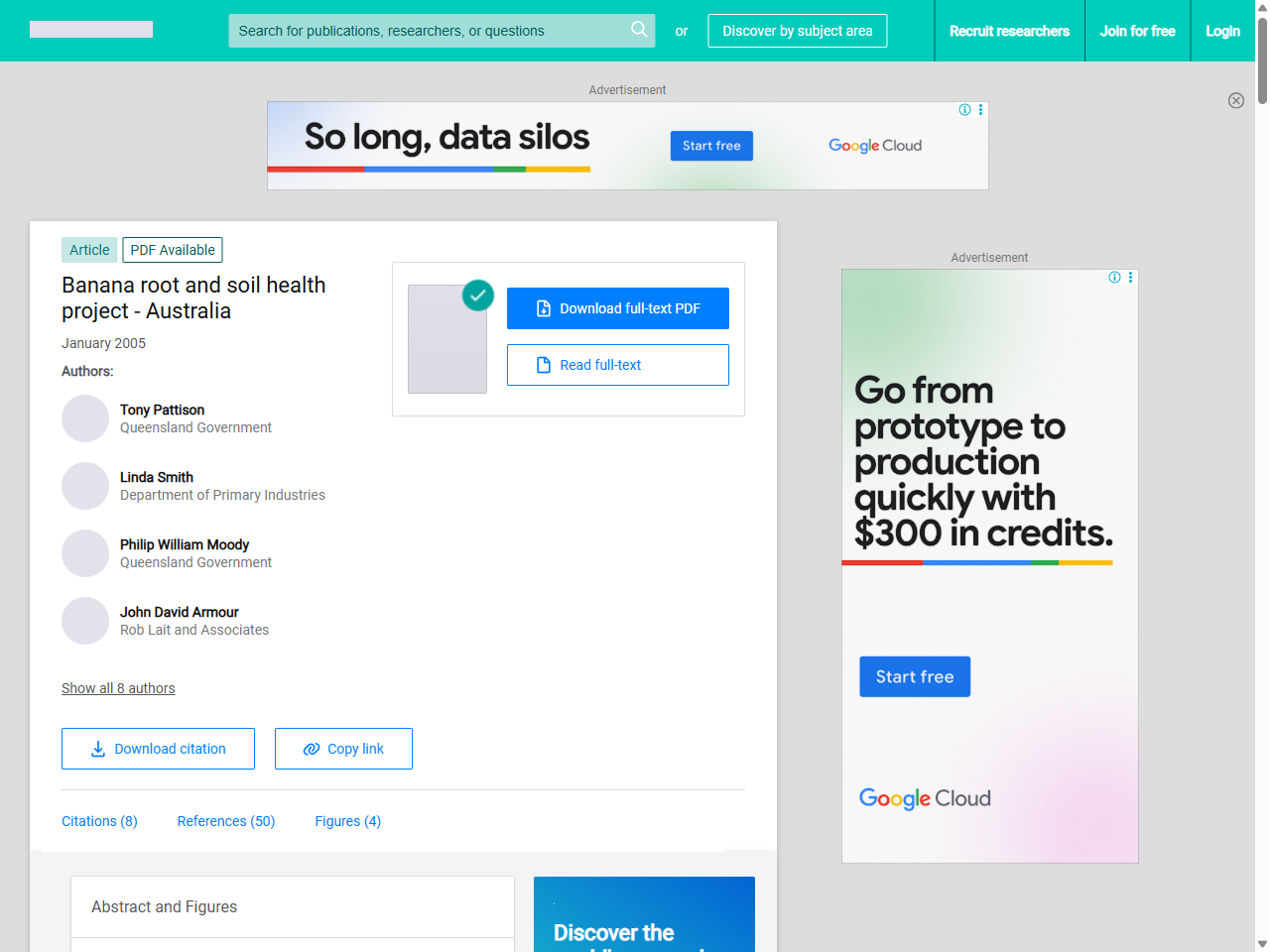Open Discover by subject area
Image resolution: width=1270 pixels, height=952 pixels.
[797, 31]
